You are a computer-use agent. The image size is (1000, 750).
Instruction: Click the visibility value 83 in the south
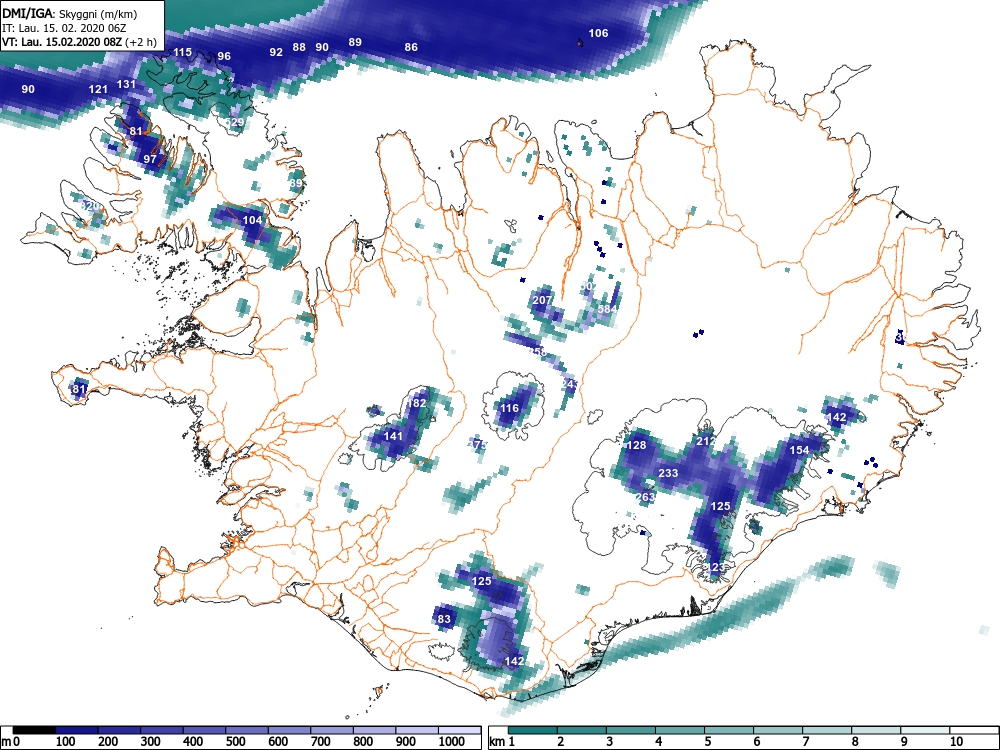(x=444, y=619)
